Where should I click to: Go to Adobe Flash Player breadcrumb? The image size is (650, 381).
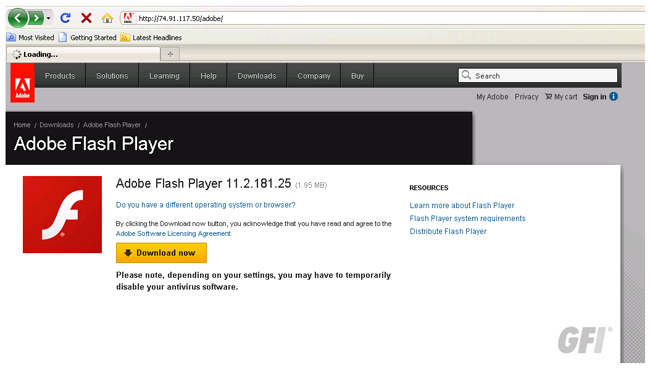112,125
